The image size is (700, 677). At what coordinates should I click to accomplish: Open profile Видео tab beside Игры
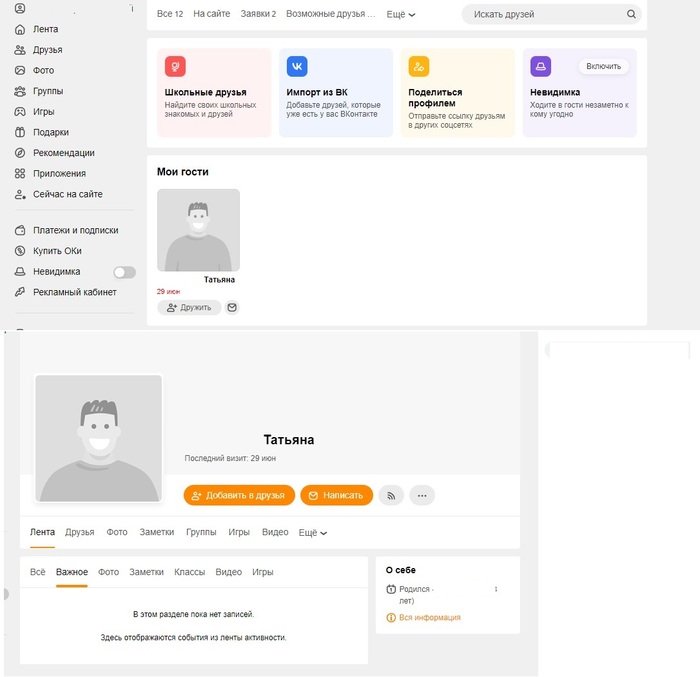275,532
